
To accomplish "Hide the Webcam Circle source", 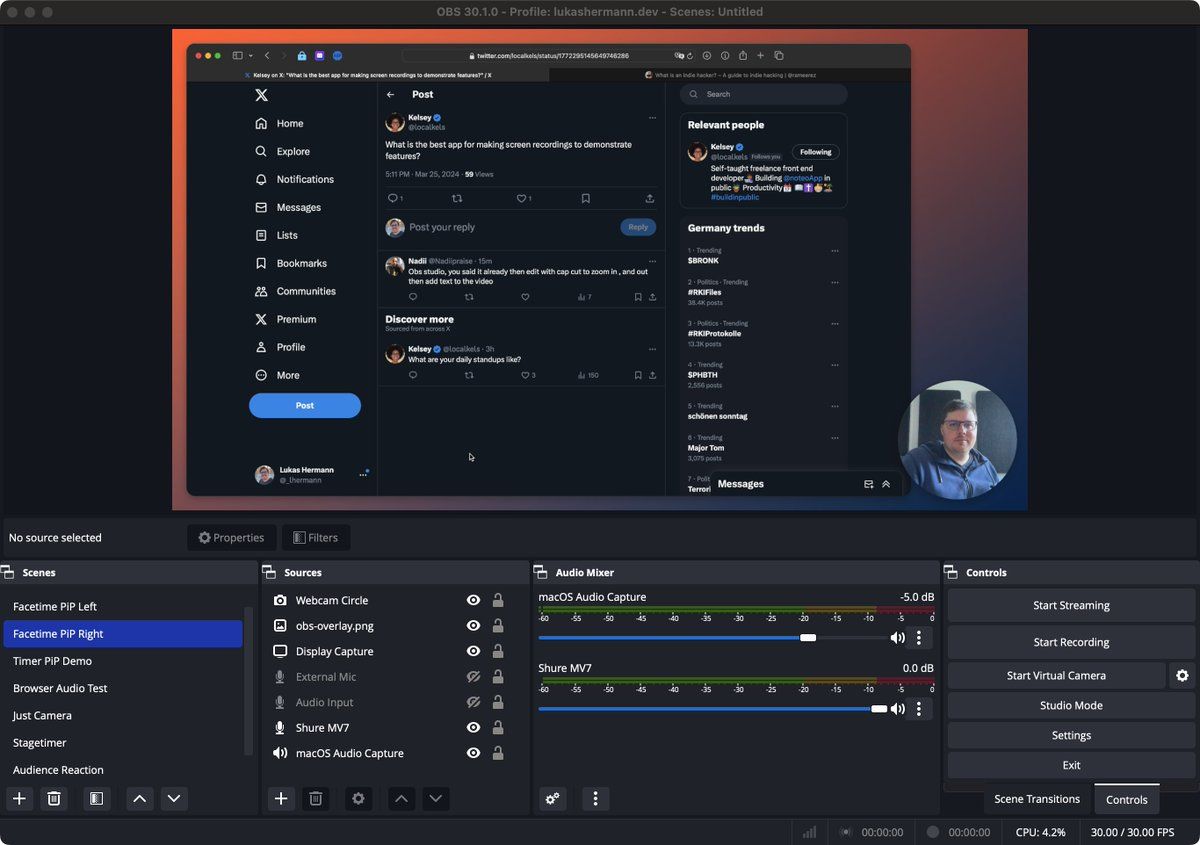I will (473, 600).
